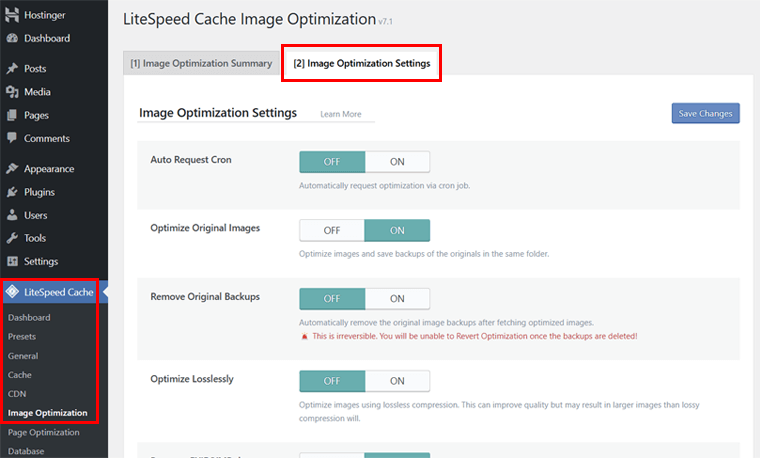
Task: Set Remove Original Backups to ON
Action: tap(397, 299)
